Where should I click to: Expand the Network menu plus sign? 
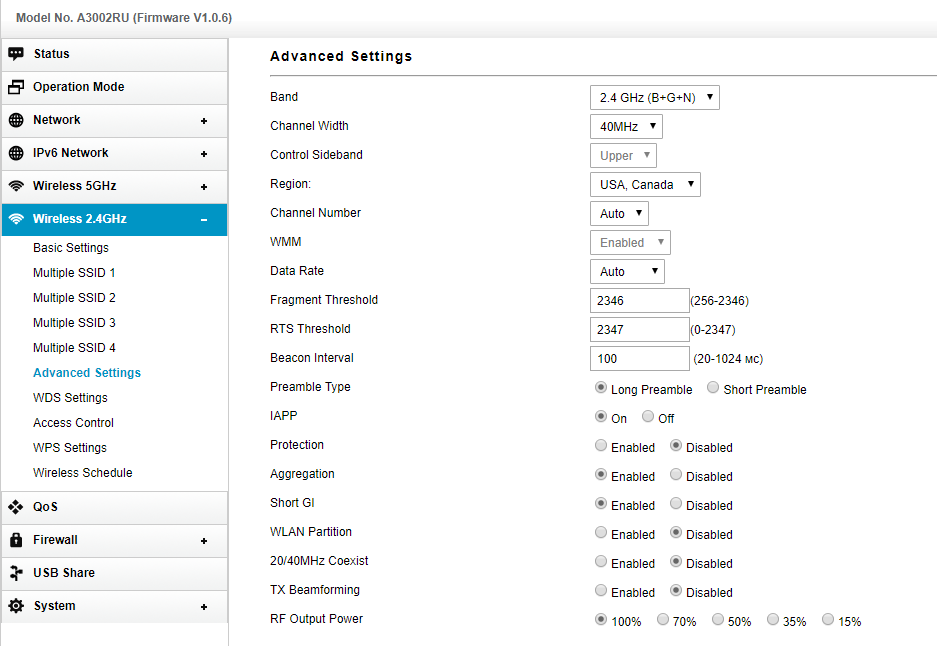204,121
